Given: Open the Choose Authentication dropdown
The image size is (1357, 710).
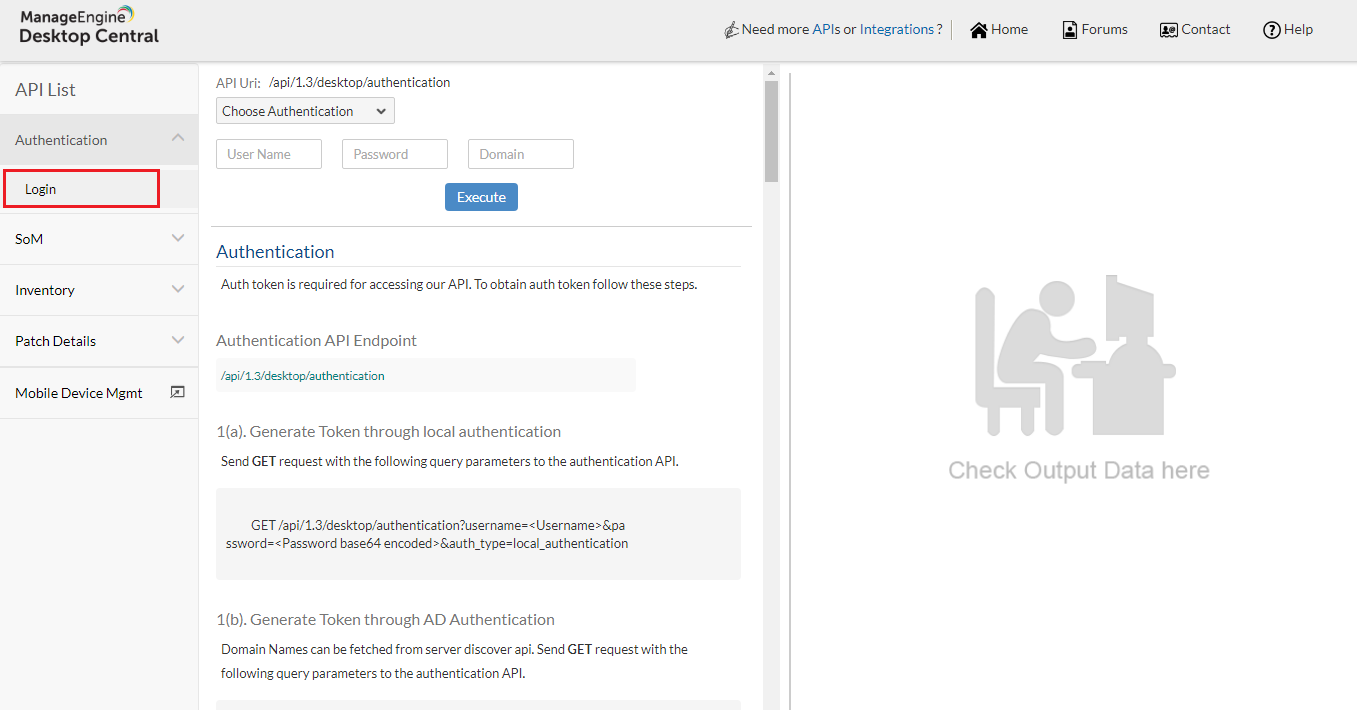Looking at the screenshot, I should [305, 111].
